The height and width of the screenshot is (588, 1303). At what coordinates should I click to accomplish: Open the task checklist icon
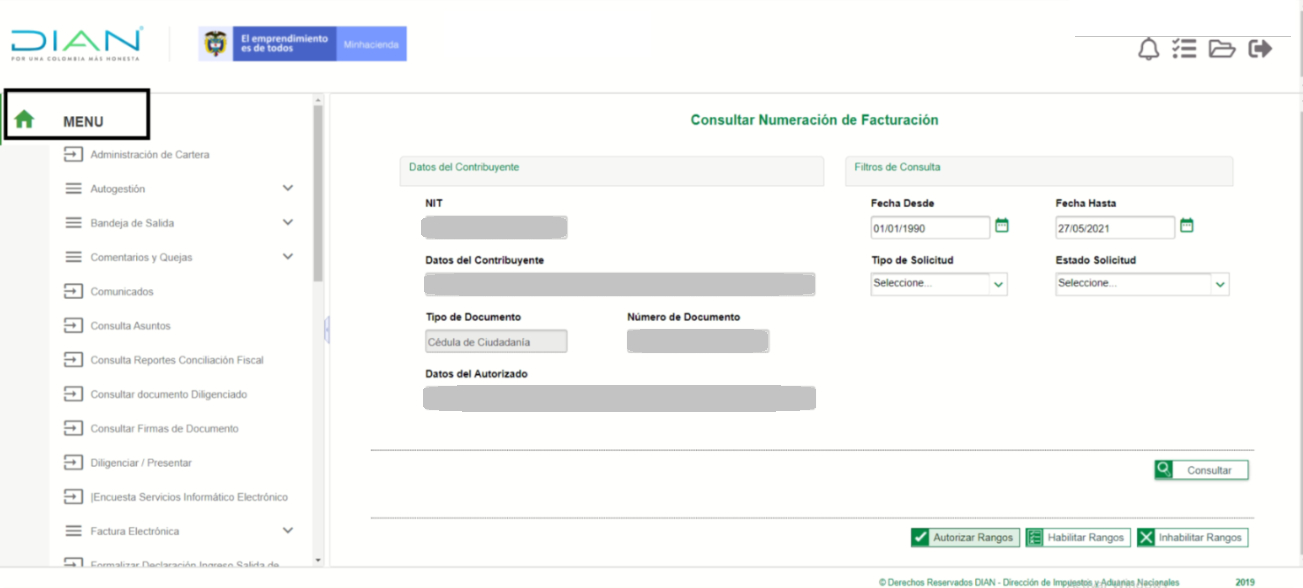1184,49
